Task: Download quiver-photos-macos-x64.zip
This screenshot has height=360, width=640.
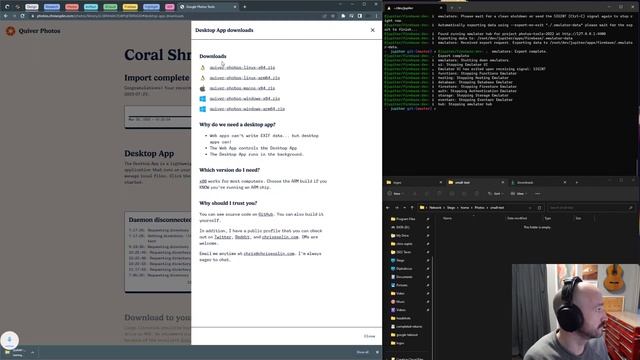Action: 242,88
